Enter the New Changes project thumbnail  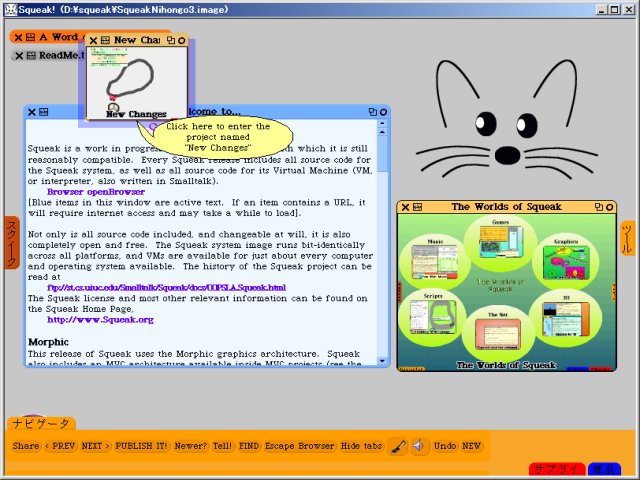coord(137,83)
